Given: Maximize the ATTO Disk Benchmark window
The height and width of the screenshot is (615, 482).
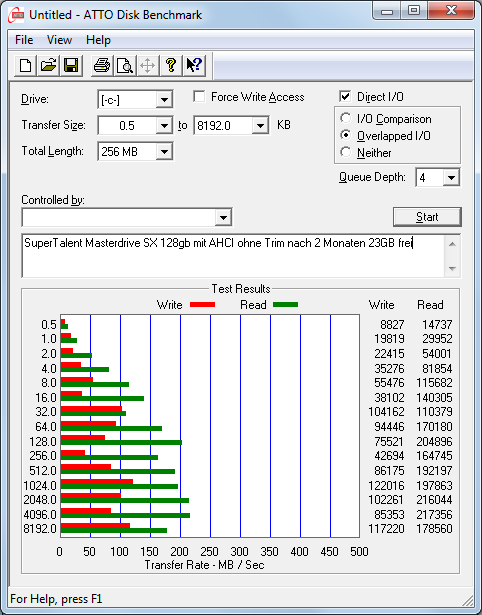Looking at the screenshot, I should [x=414, y=11].
